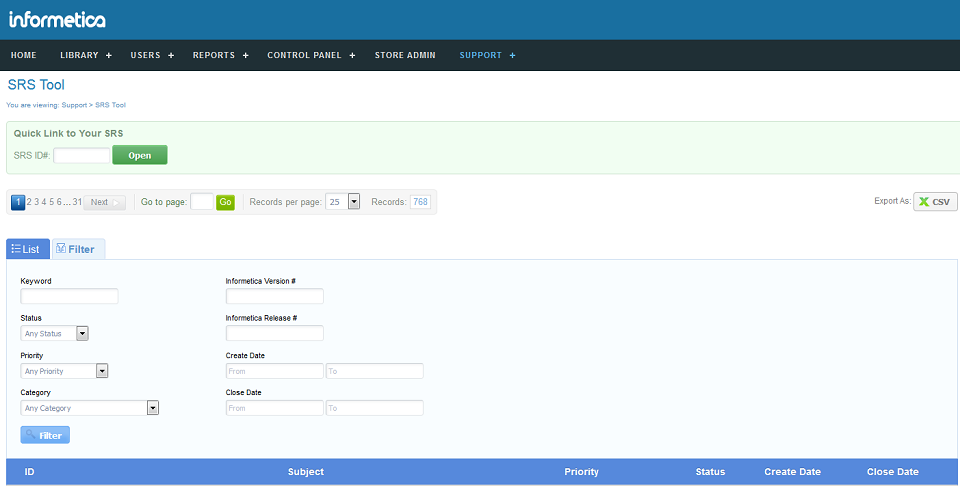
Task: Go to page 2
Action: (x=29, y=202)
